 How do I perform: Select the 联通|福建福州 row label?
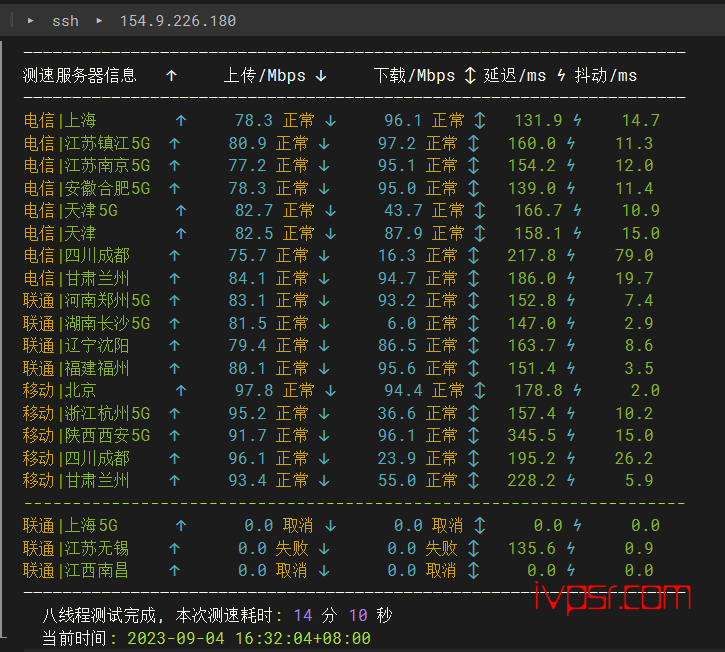coord(76,369)
